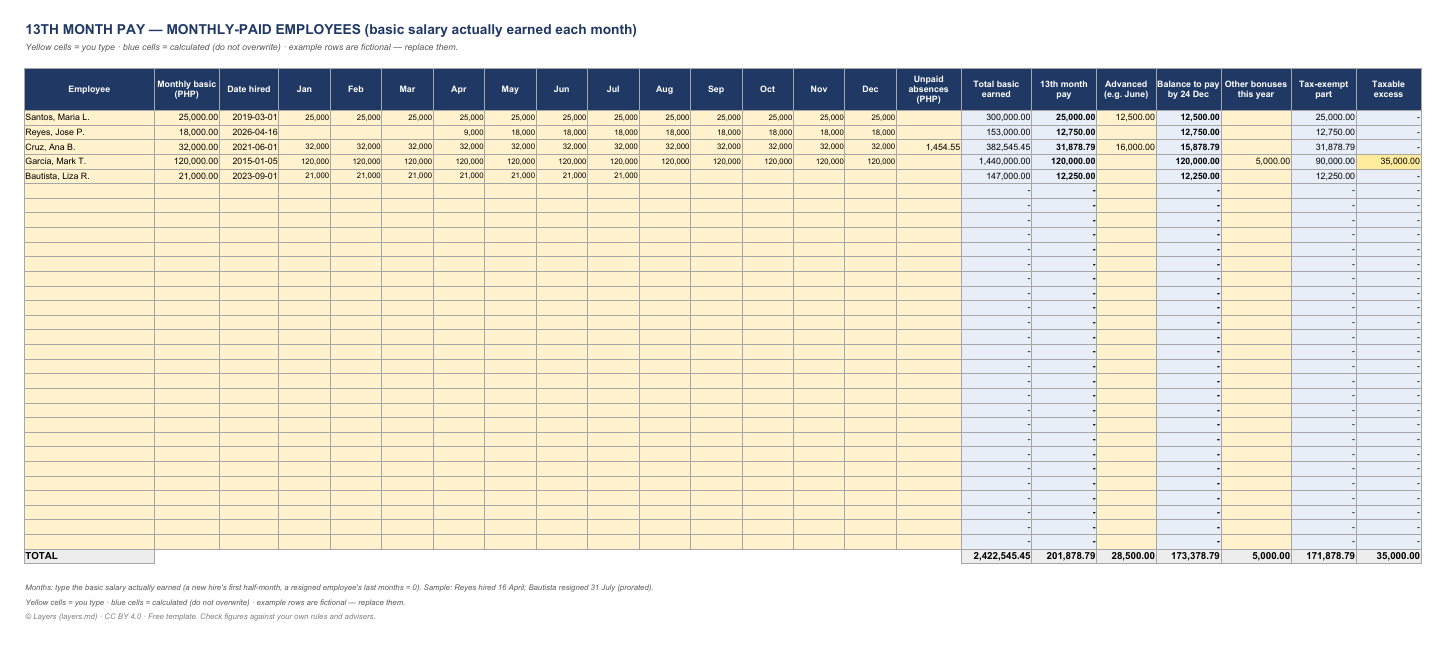Viewport: 1446px width, 645px height.
Task: Click Garcia's other bonuses cell
Action: (x=1256, y=161)
